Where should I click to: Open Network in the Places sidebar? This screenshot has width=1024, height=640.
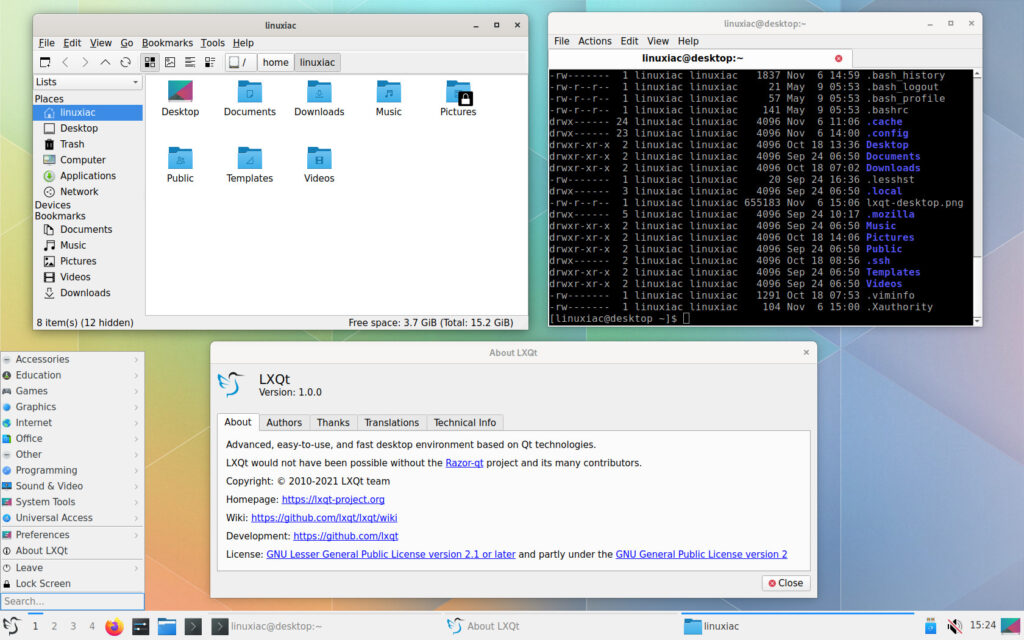click(79, 191)
